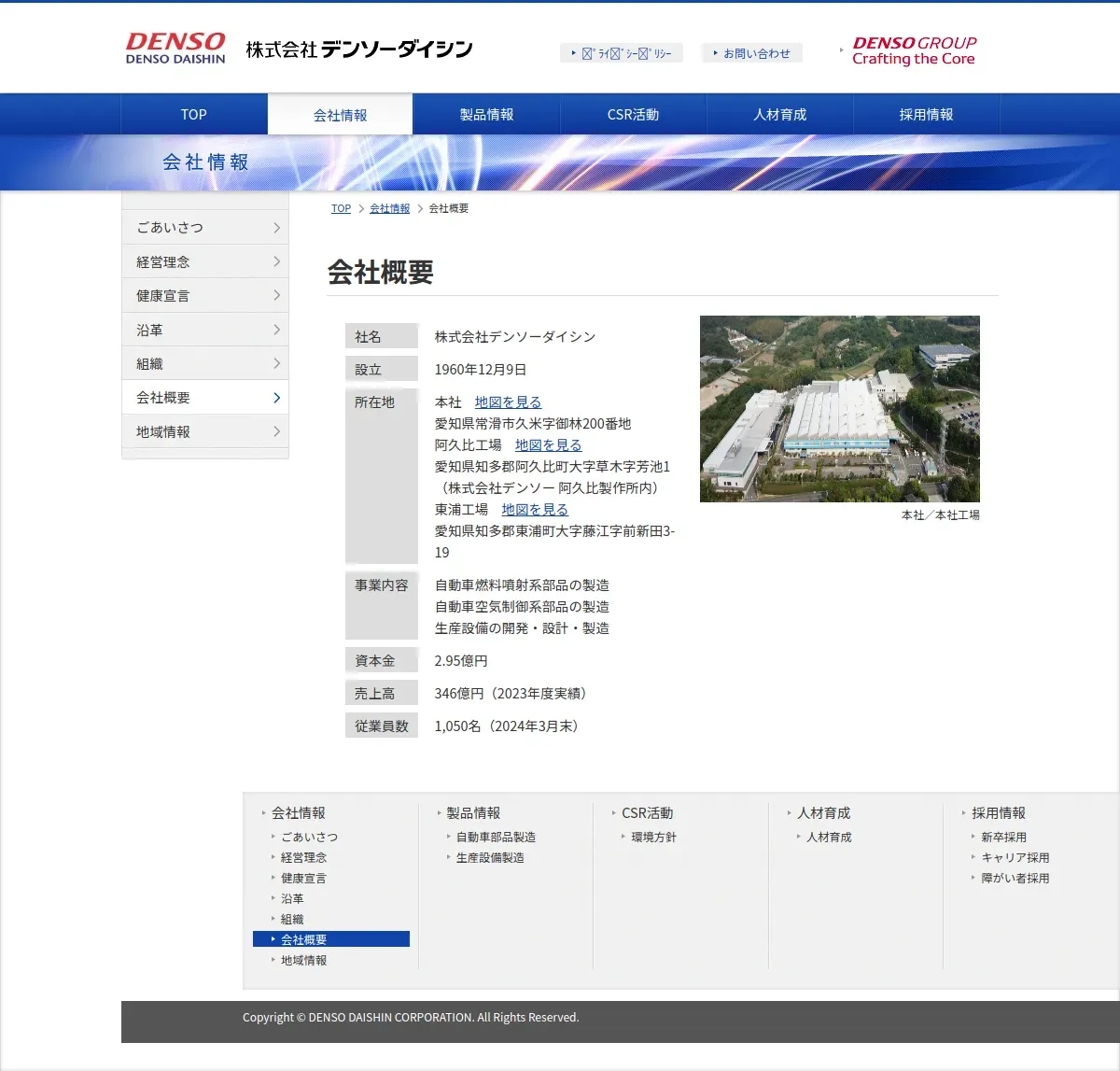Image resolution: width=1120 pixels, height=1071 pixels.
Task: Open キャリア採用 footer link
Action: (x=1015, y=857)
